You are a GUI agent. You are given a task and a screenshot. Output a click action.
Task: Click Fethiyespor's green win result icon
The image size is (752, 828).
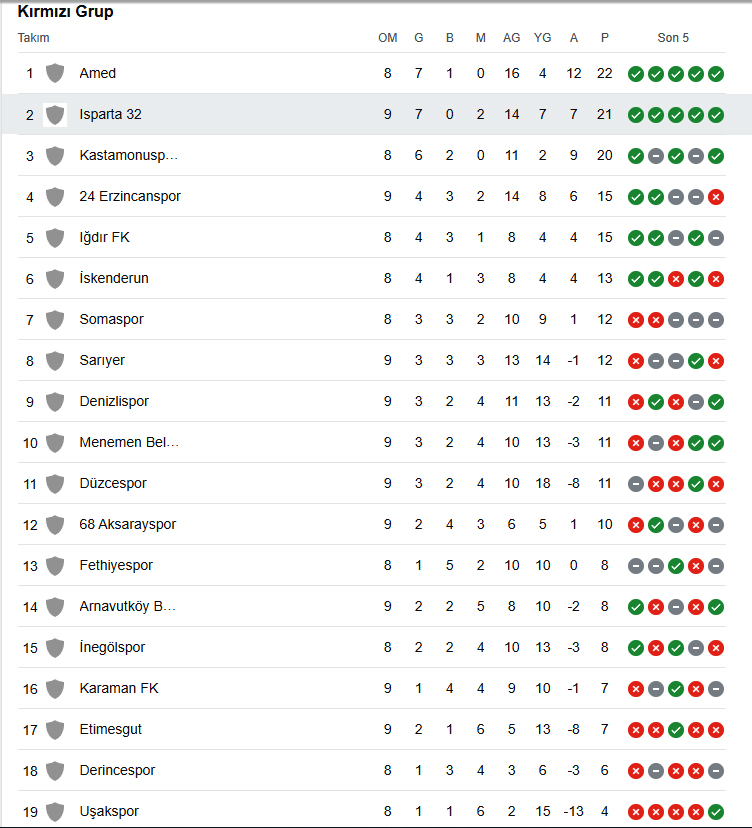[675, 566]
